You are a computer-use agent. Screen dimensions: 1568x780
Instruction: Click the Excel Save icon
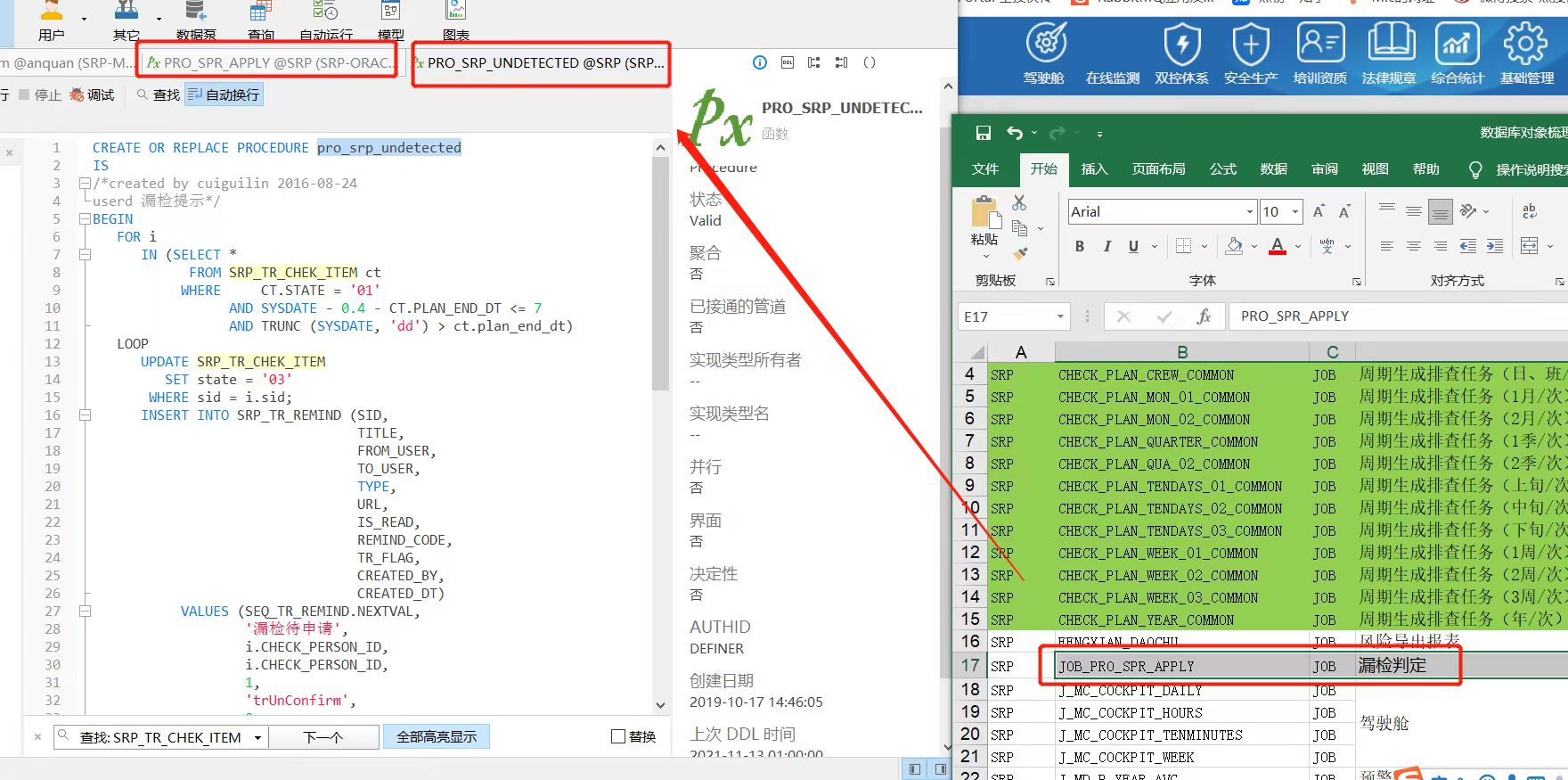coord(984,133)
